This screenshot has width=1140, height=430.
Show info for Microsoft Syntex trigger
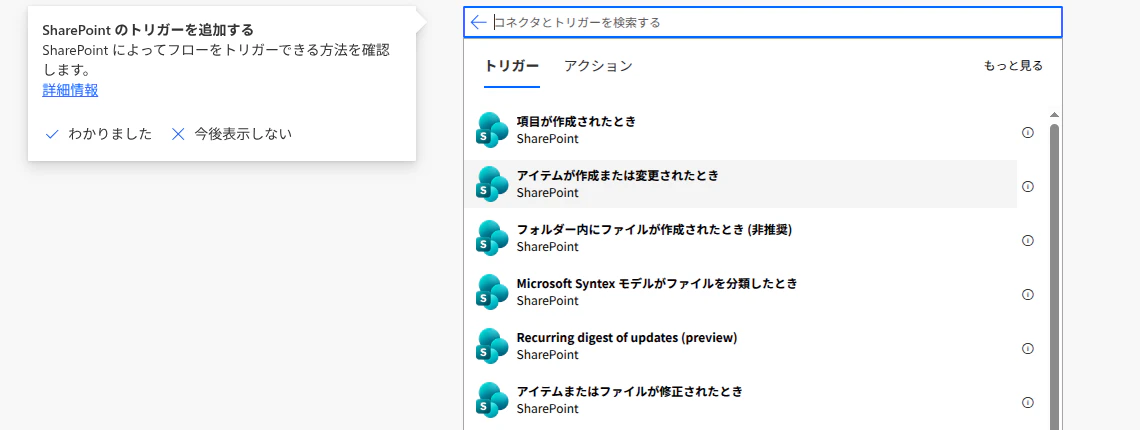click(1028, 294)
